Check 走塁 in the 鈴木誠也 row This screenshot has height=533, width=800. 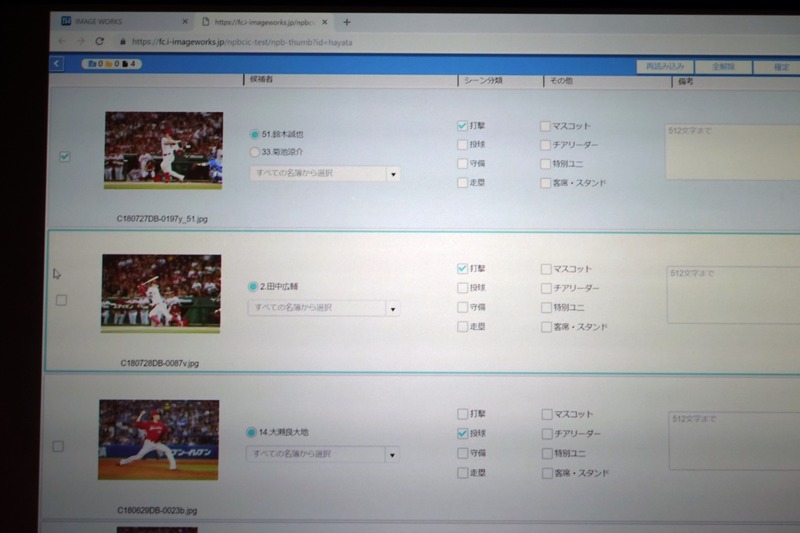tap(462, 182)
